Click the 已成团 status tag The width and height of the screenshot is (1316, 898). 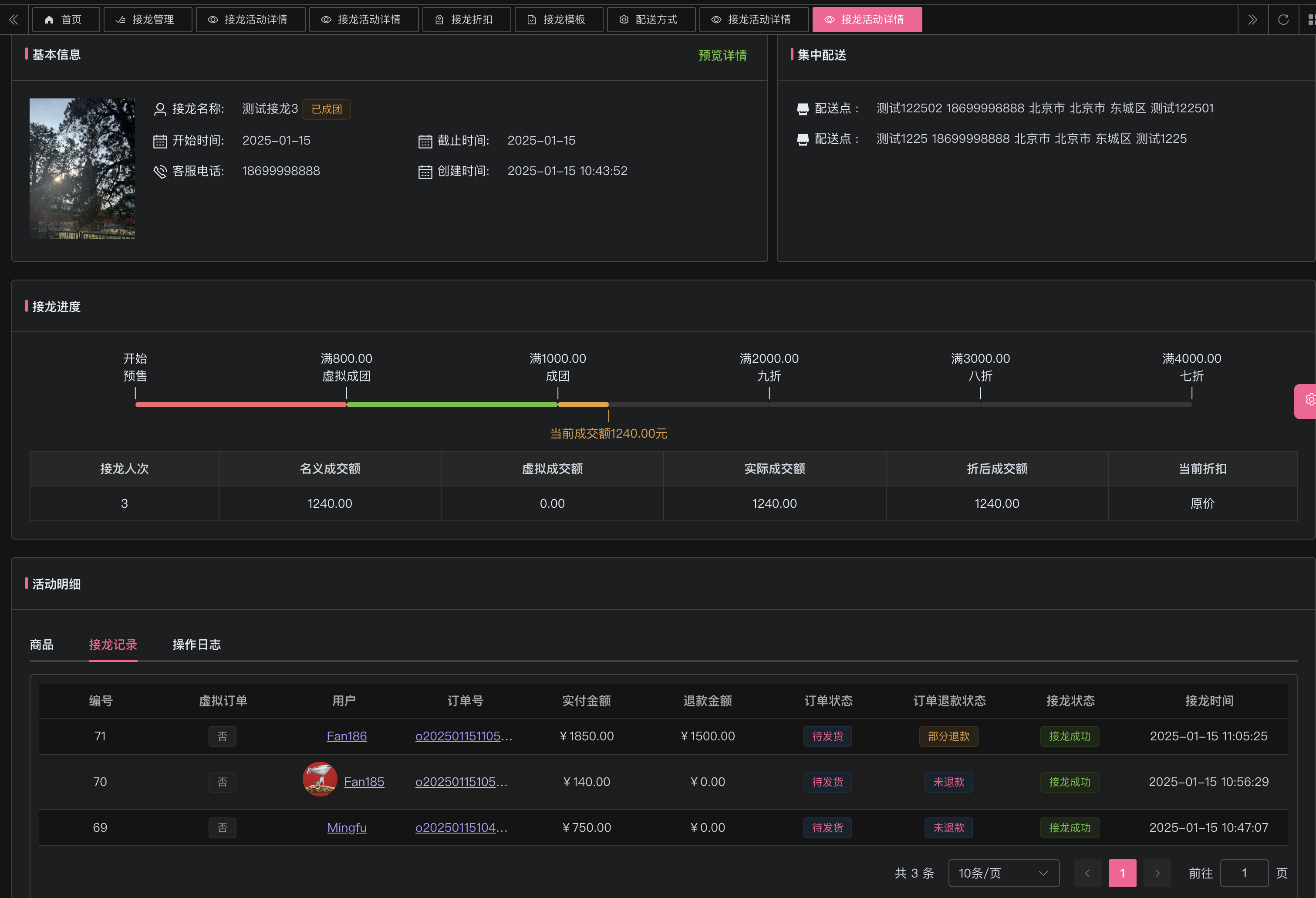pos(327,109)
